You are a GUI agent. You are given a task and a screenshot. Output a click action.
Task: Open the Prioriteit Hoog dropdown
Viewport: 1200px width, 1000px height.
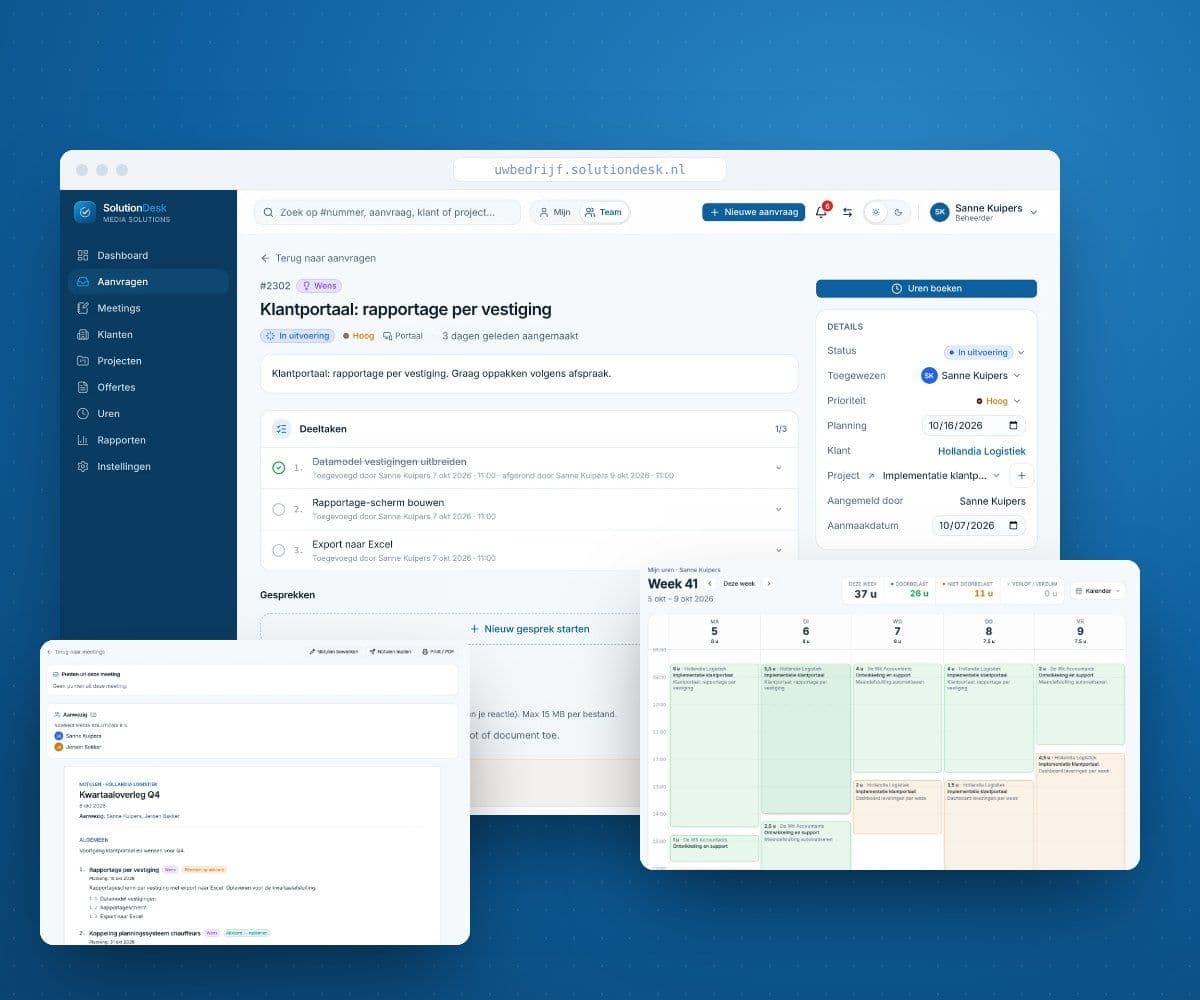pyautogui.click(x=999, y=401)
